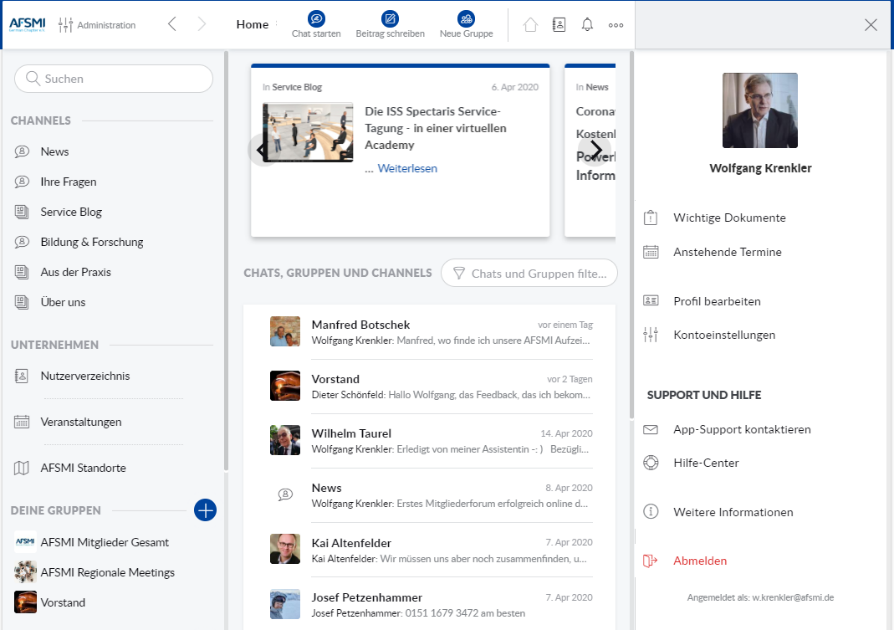The height and width of the screenshot is (630, 894).
Task: Click the main content vertical scrollbar
Action: (x=631, y=235)
